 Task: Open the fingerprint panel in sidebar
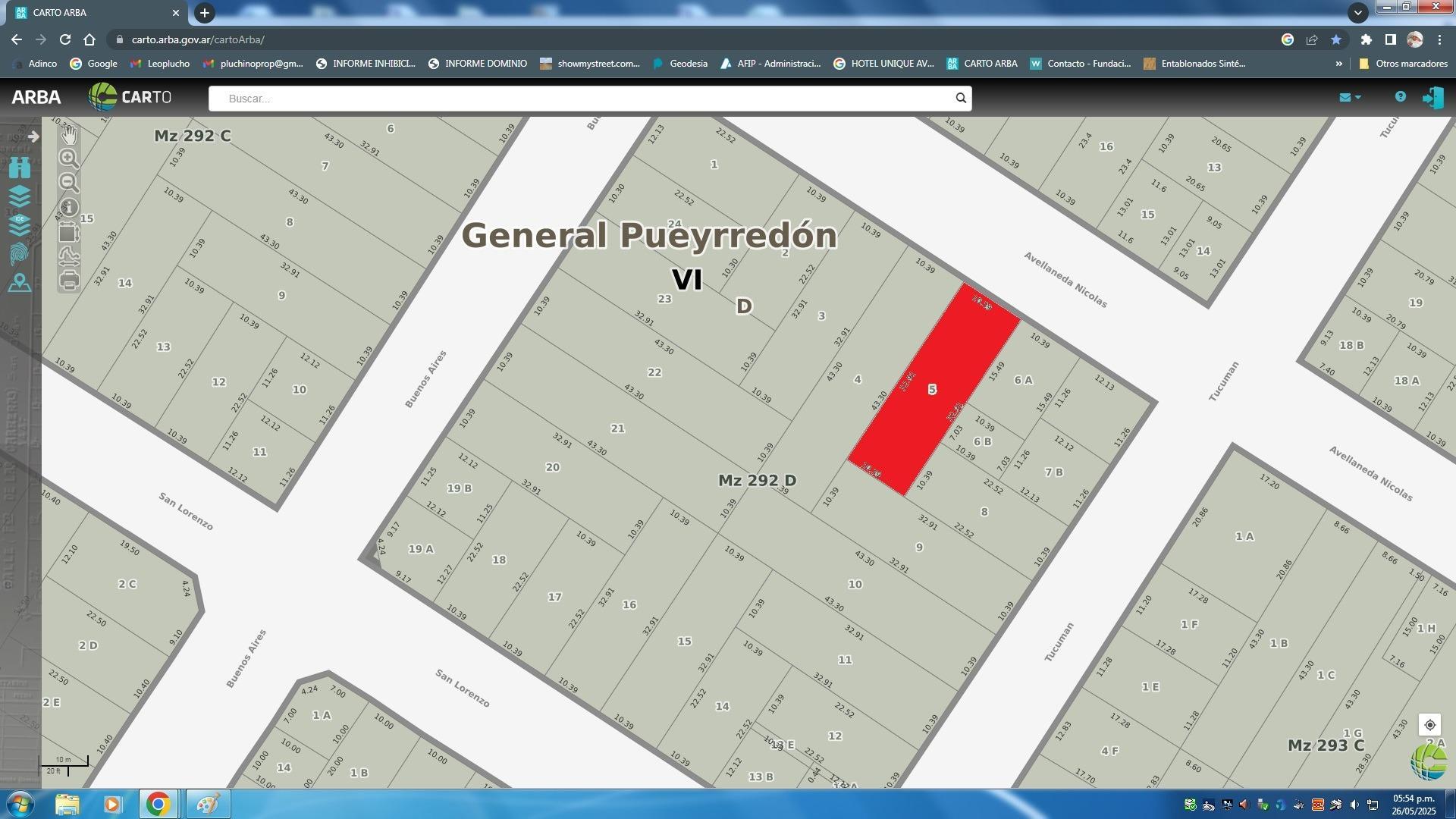(x=20, y=254)
